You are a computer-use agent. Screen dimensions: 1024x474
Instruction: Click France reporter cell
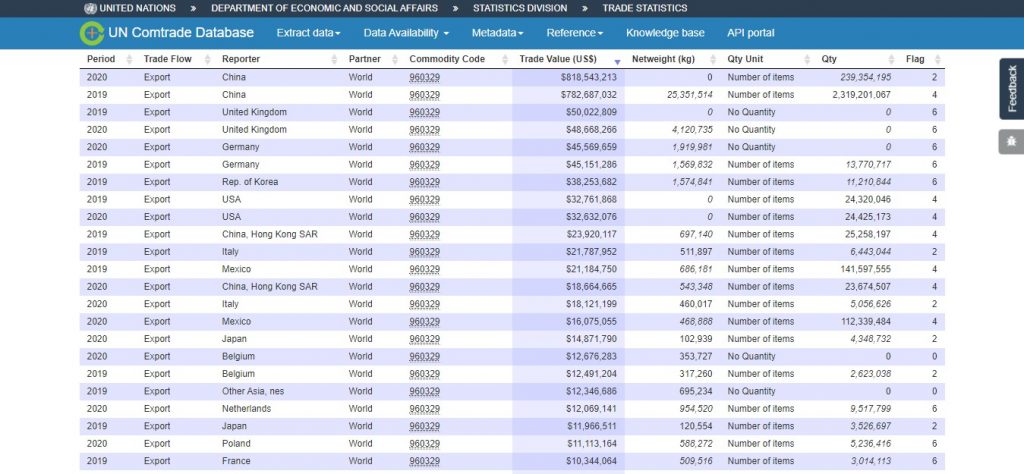click(x=236, y=461)
